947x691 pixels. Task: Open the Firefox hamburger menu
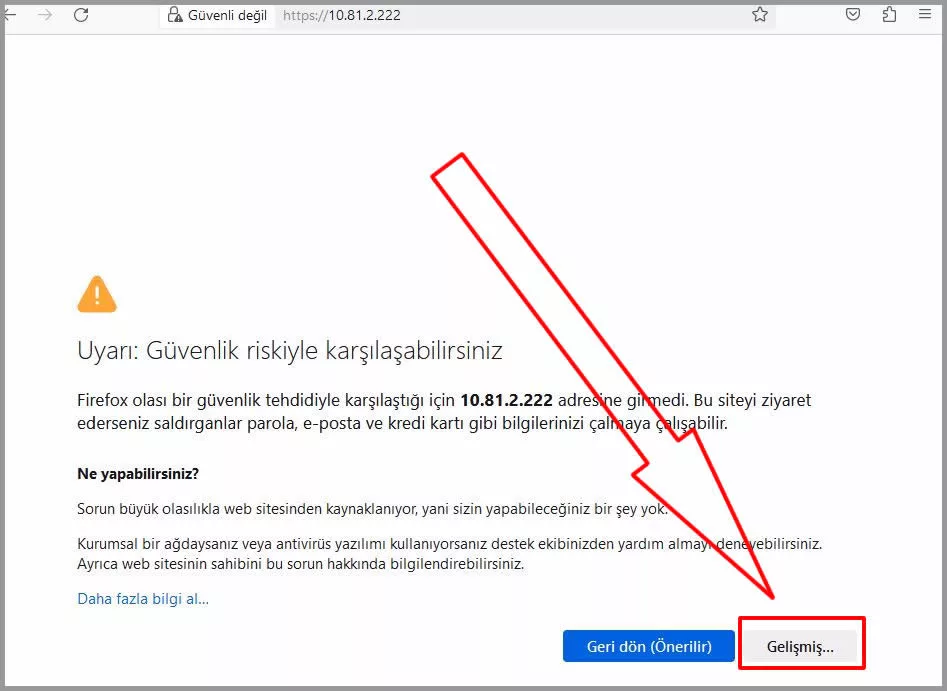coord(925,15)
